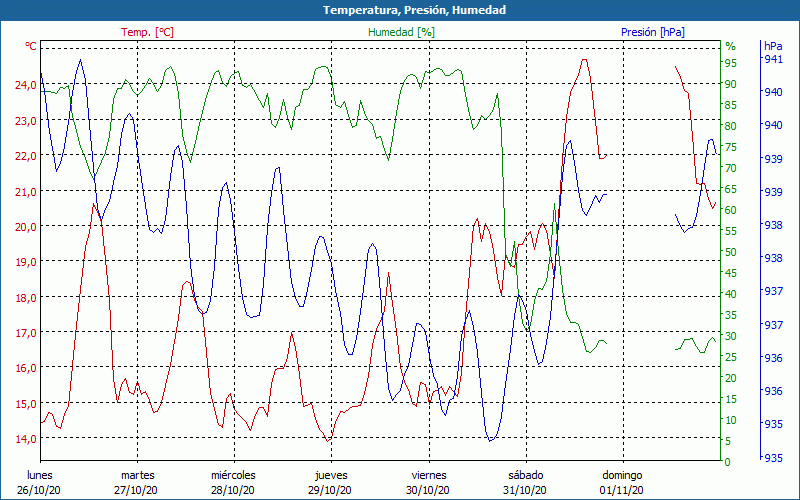The width and height of the screenshot is (800, 500).
Task: Click the green humidity axis value "50"
Action: click(731, 252)
